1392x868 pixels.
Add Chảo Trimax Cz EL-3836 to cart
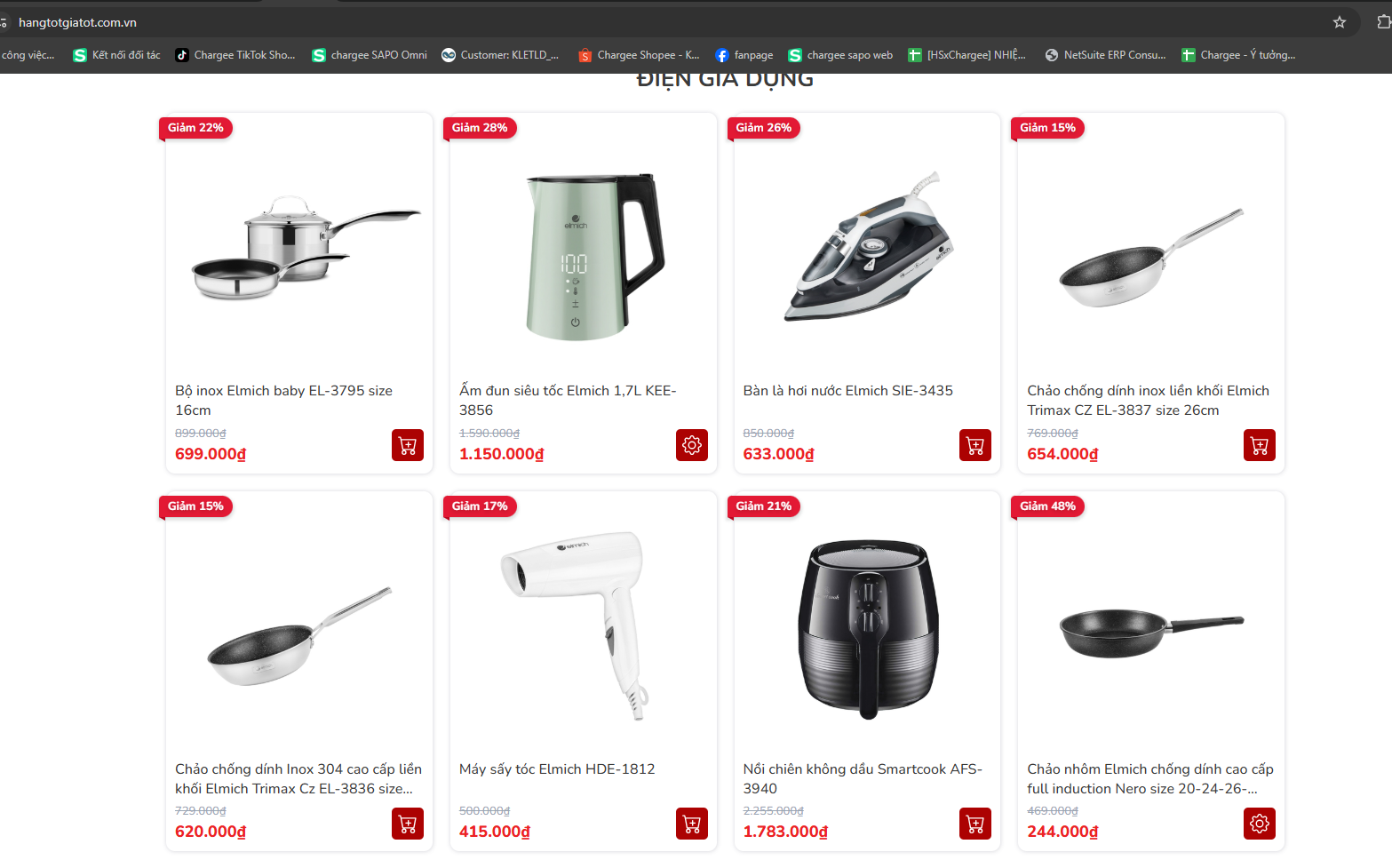(408, 824)
